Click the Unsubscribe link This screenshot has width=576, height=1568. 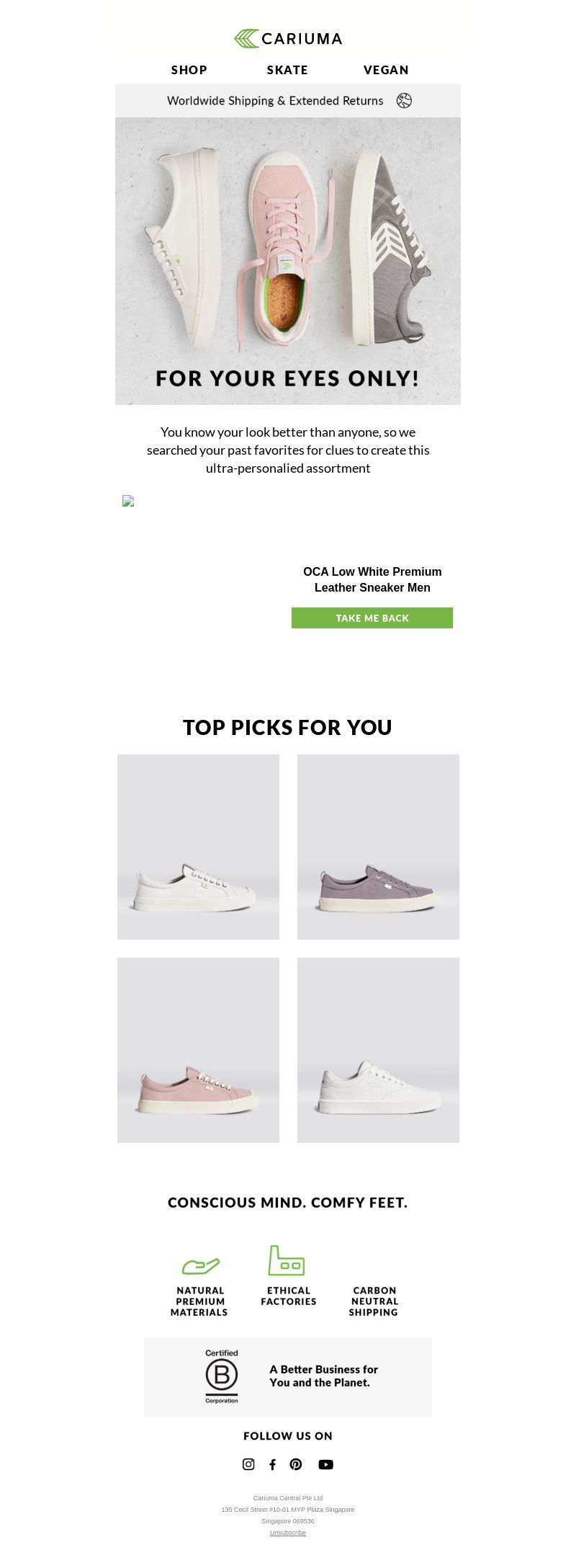pyautogui.click(x=288, y=1533)
